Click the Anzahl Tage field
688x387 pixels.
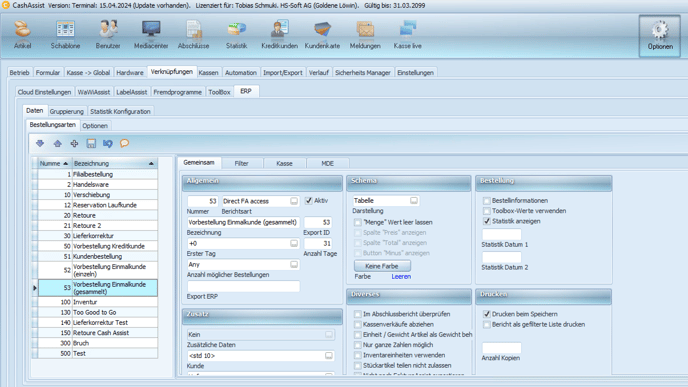pos(318,244)
